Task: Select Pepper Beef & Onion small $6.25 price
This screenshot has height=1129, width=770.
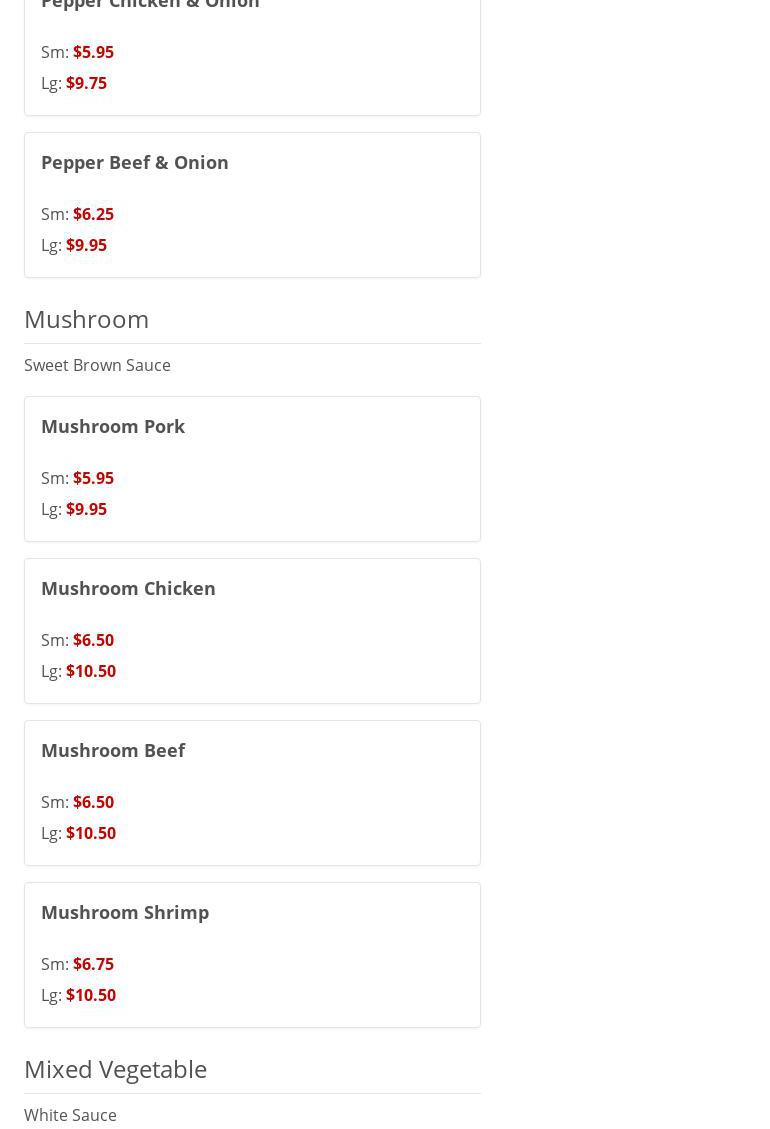Action: click(x=93, y=214)
